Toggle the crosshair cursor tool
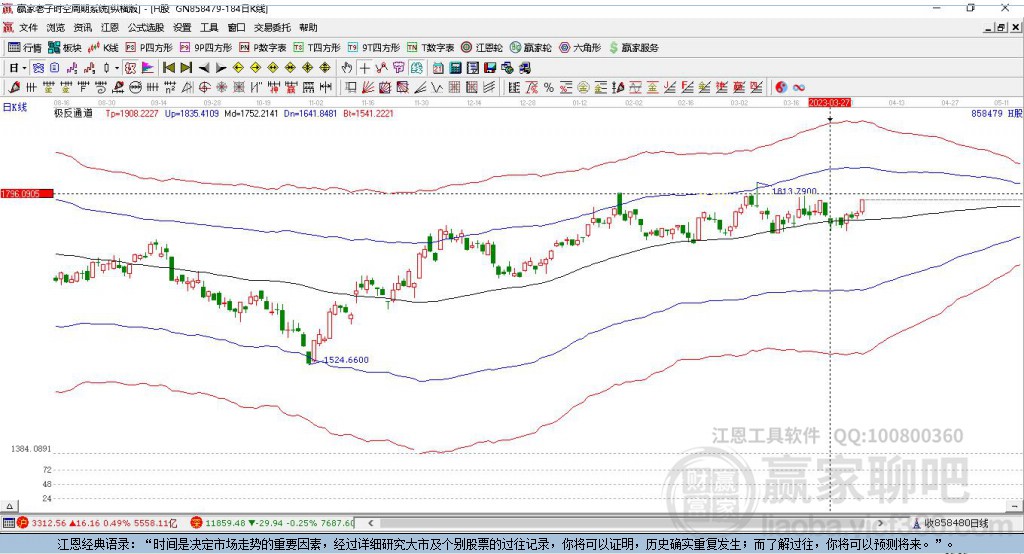 (364, 68)
